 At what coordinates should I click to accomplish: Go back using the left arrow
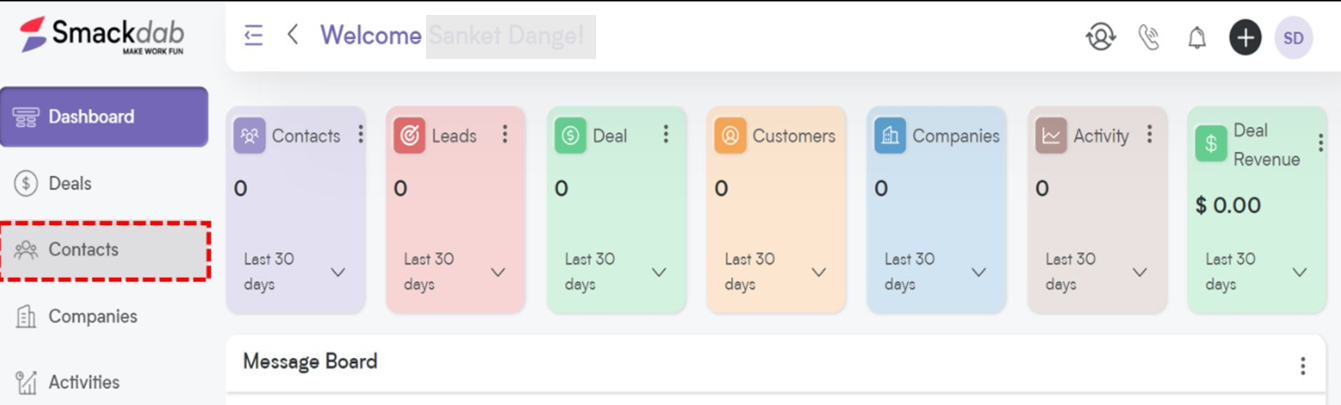293,35
